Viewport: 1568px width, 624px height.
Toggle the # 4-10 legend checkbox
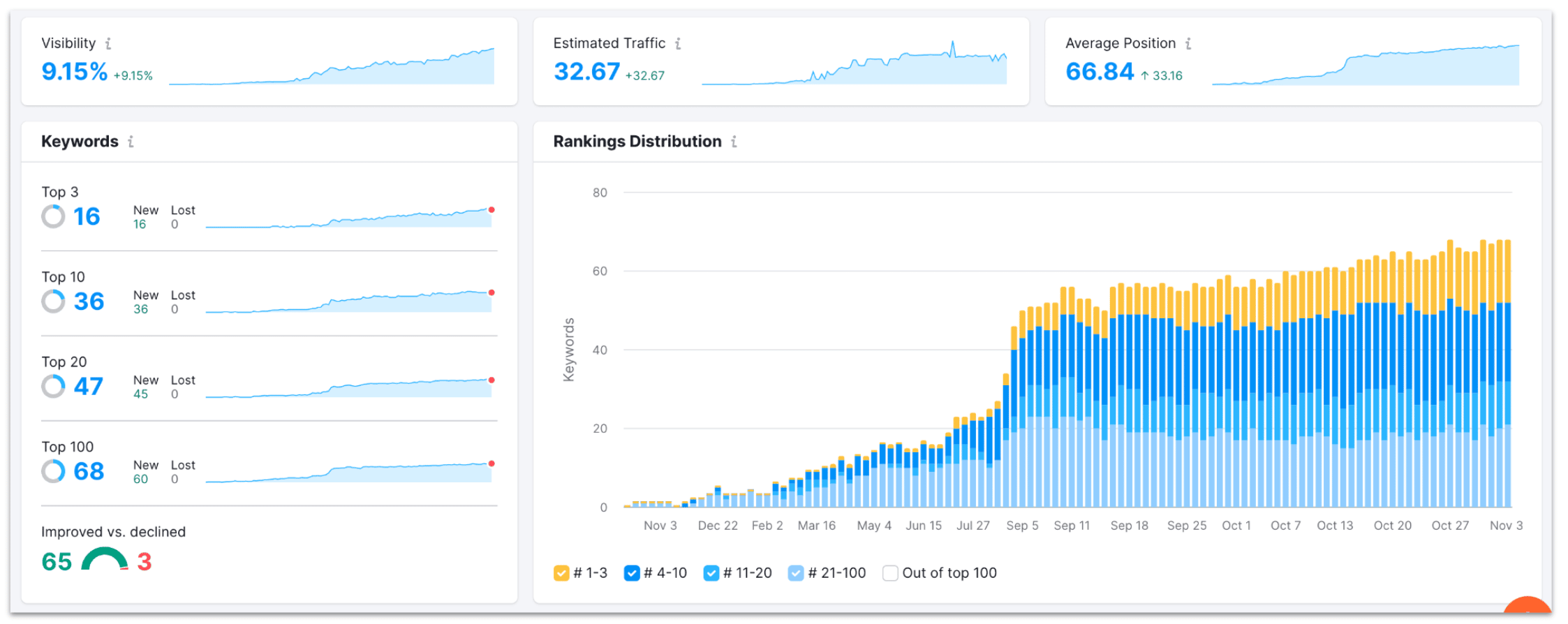(632, 573)
